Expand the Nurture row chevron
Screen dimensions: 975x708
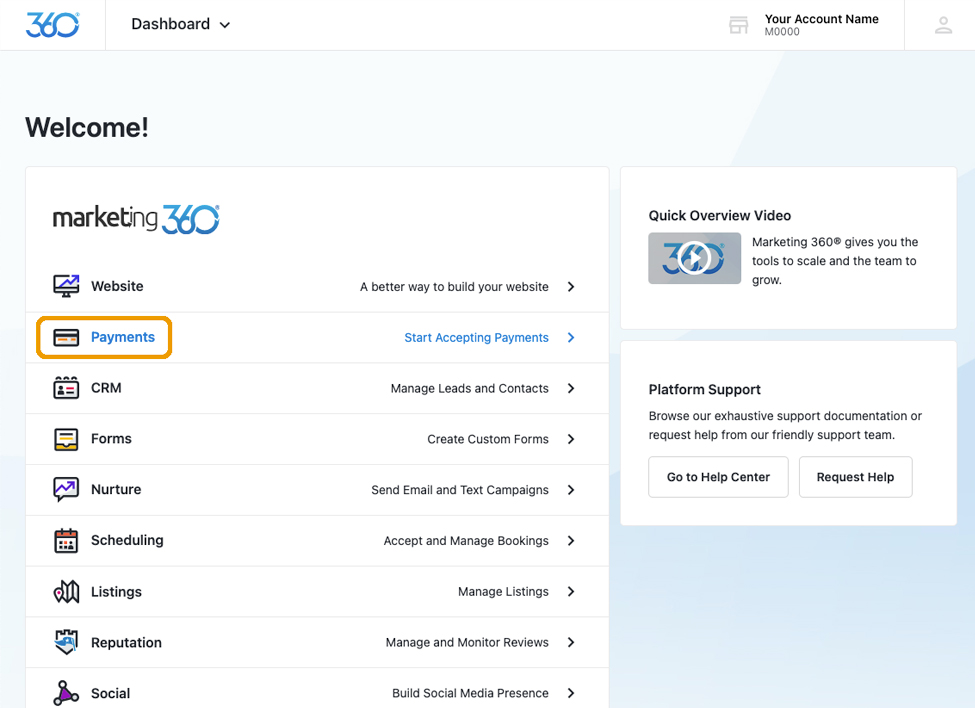(571, 490)
